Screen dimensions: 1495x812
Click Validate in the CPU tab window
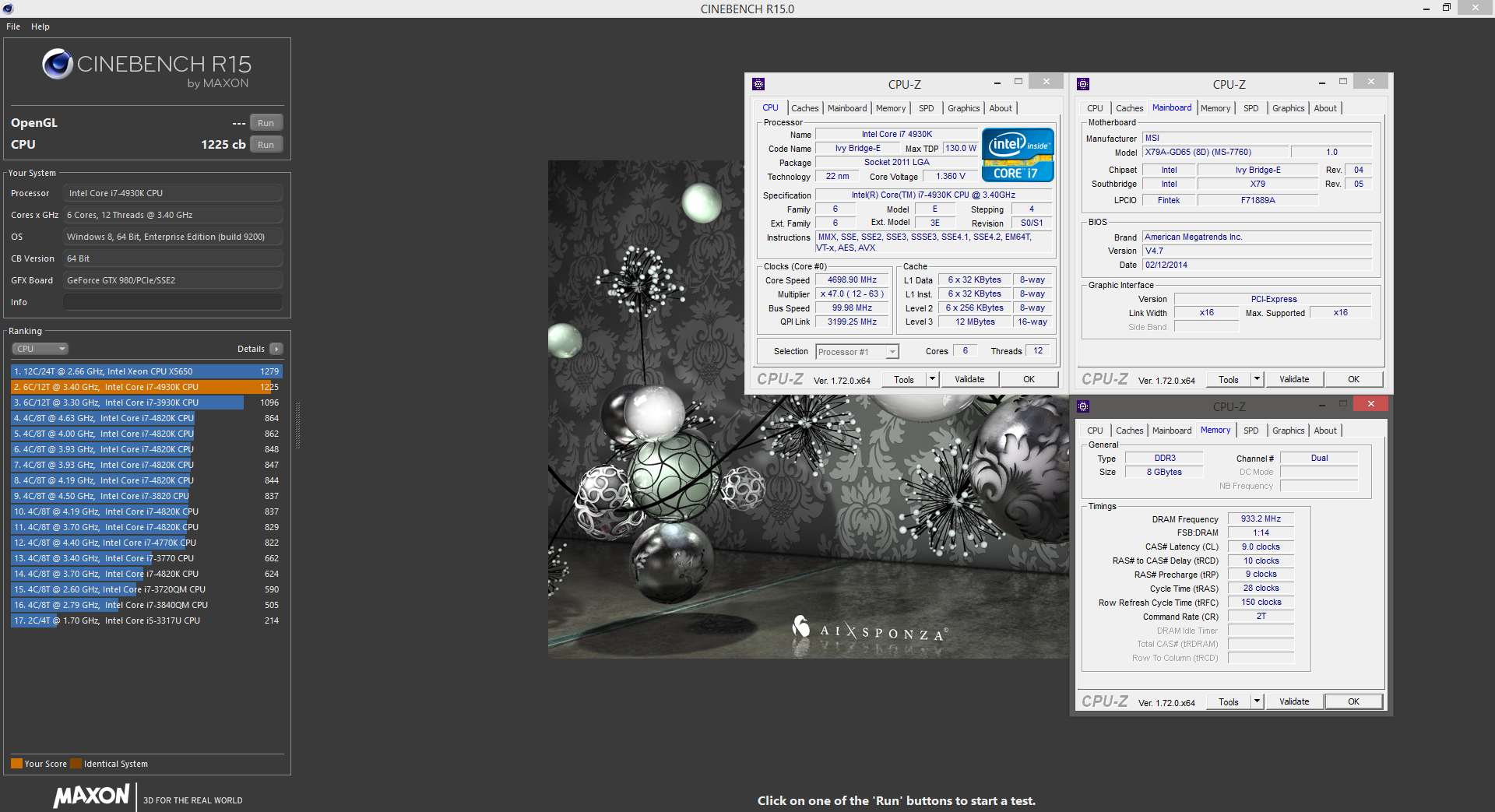tap(969, 379)
